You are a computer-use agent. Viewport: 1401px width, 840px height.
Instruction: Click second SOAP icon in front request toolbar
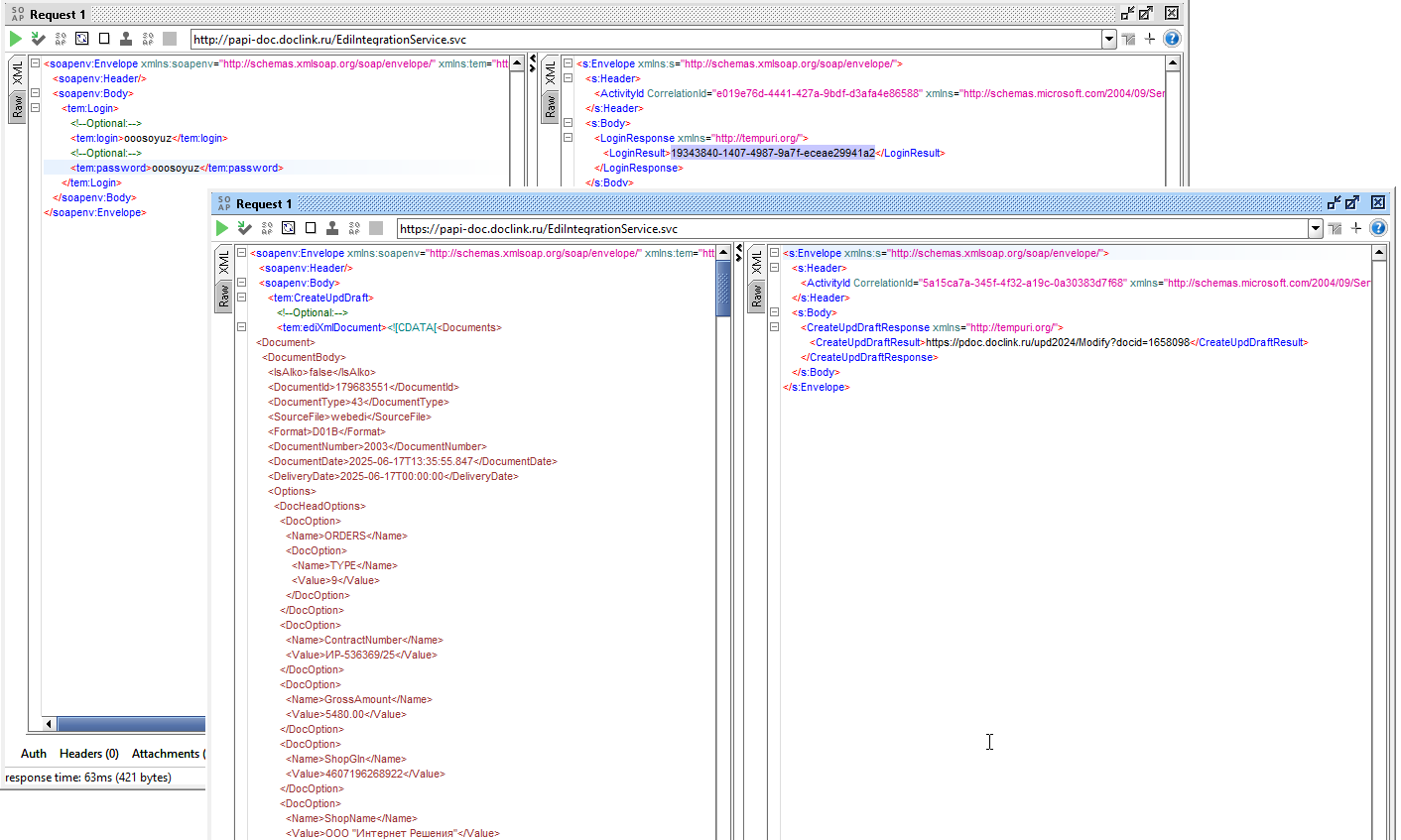[x=354, y=228]
